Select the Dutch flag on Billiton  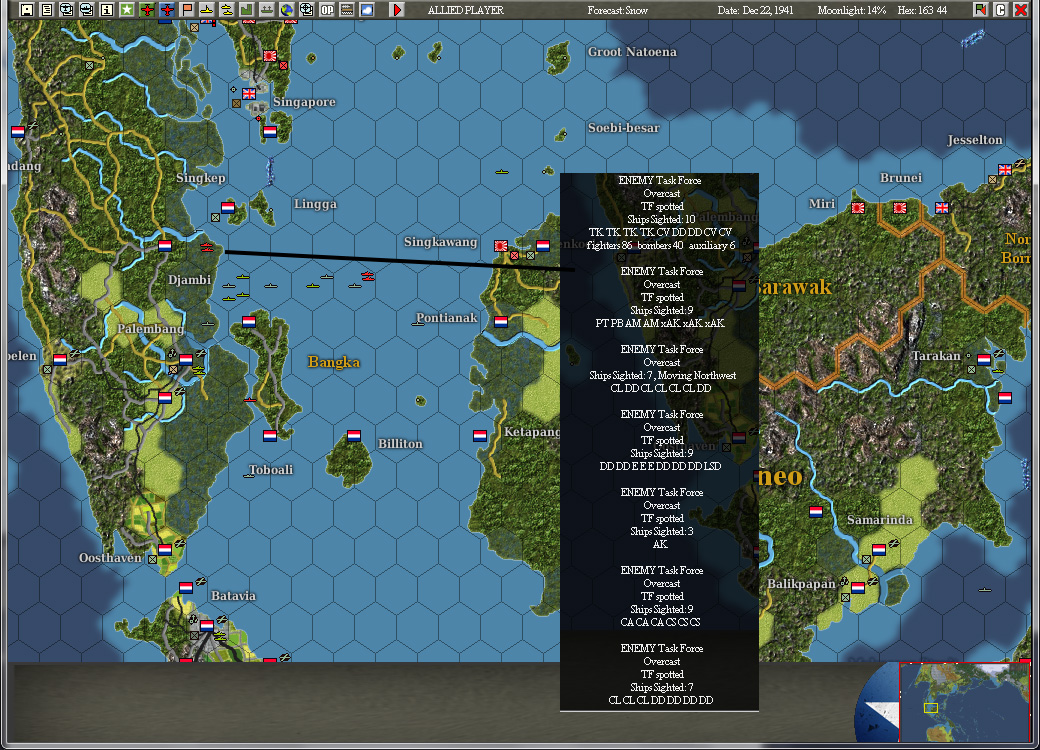tap(354, 436)
